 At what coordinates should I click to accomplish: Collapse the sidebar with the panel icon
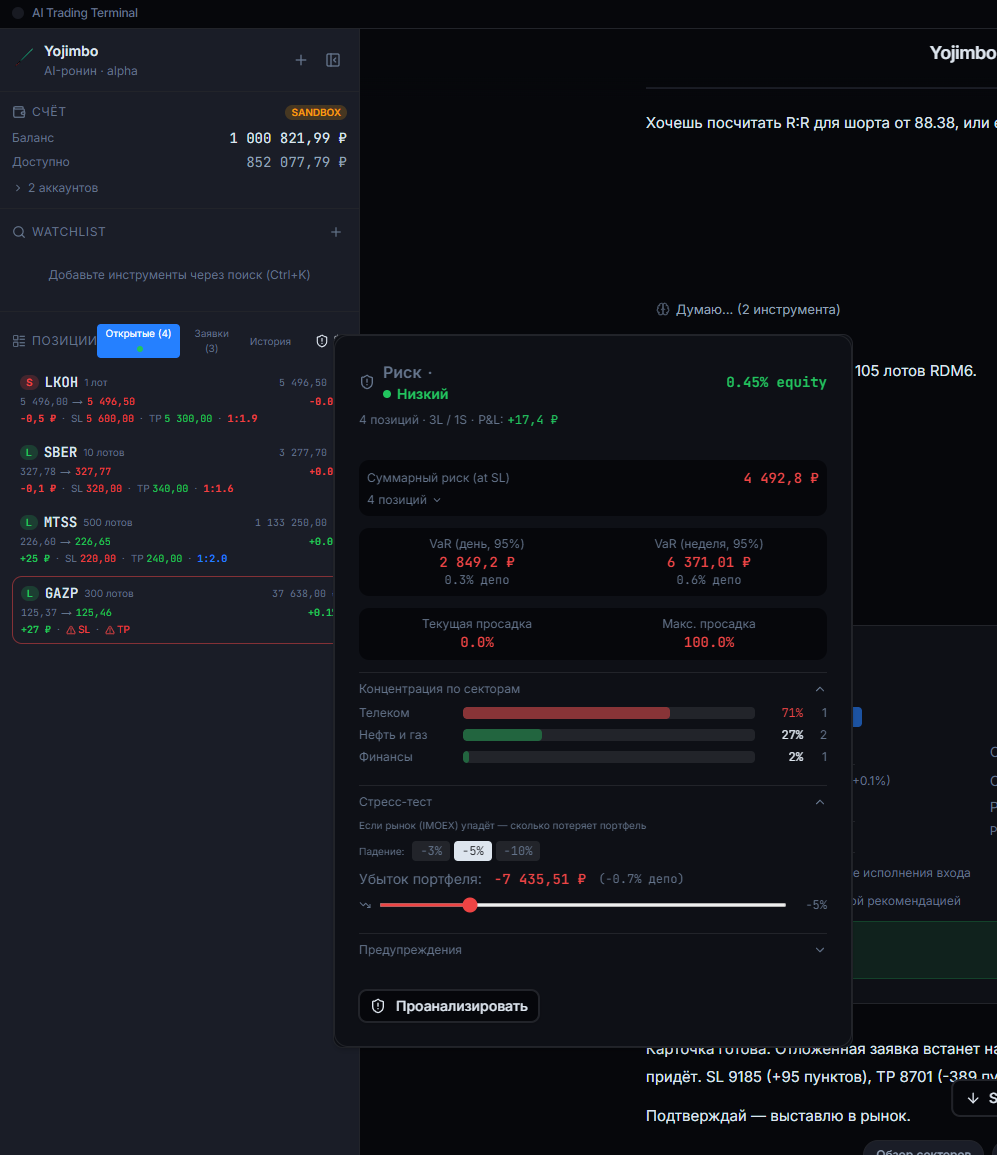[333, 60]
